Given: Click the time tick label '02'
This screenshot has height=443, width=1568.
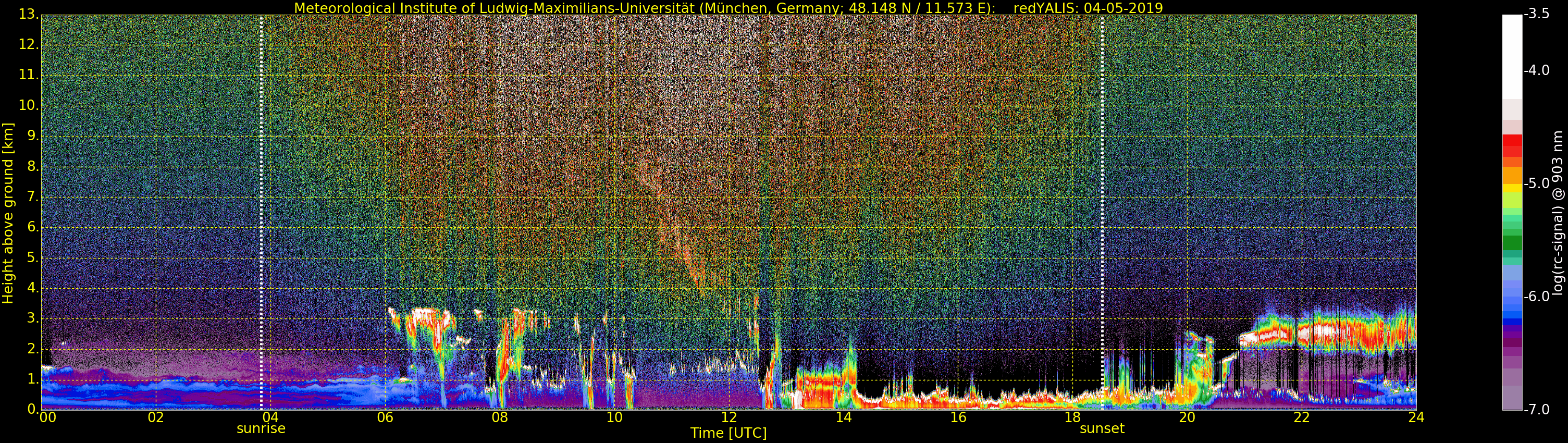Looking at the screenshot, I should coord(156,417).
